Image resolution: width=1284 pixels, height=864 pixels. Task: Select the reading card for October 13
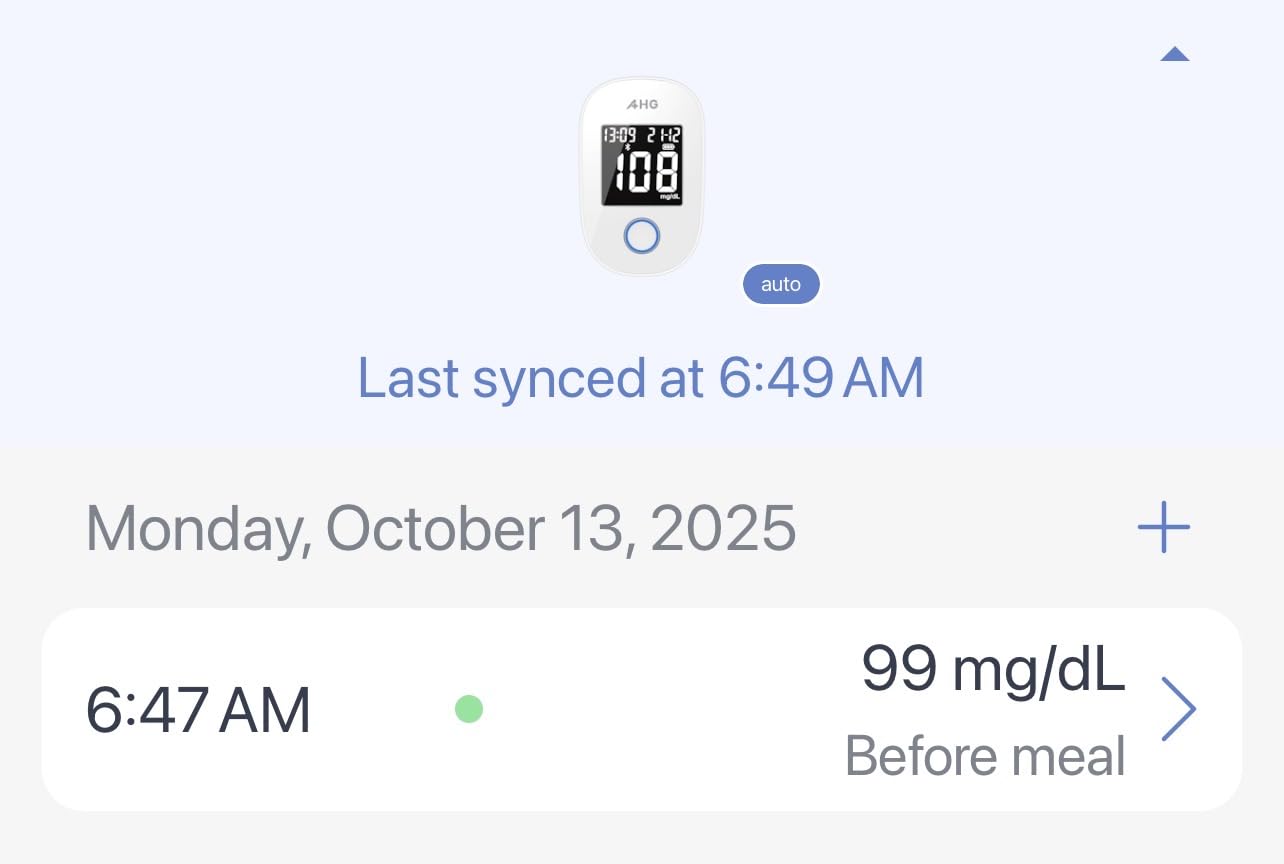pos(642,708)
